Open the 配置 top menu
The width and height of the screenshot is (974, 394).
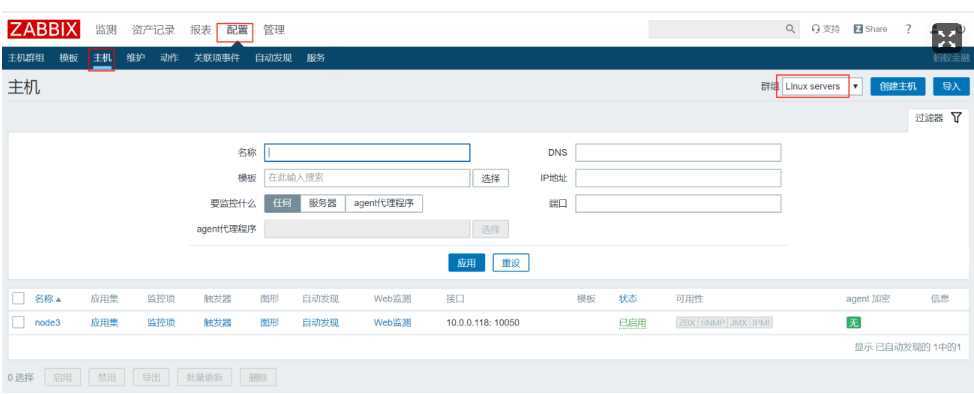(237, 30)
